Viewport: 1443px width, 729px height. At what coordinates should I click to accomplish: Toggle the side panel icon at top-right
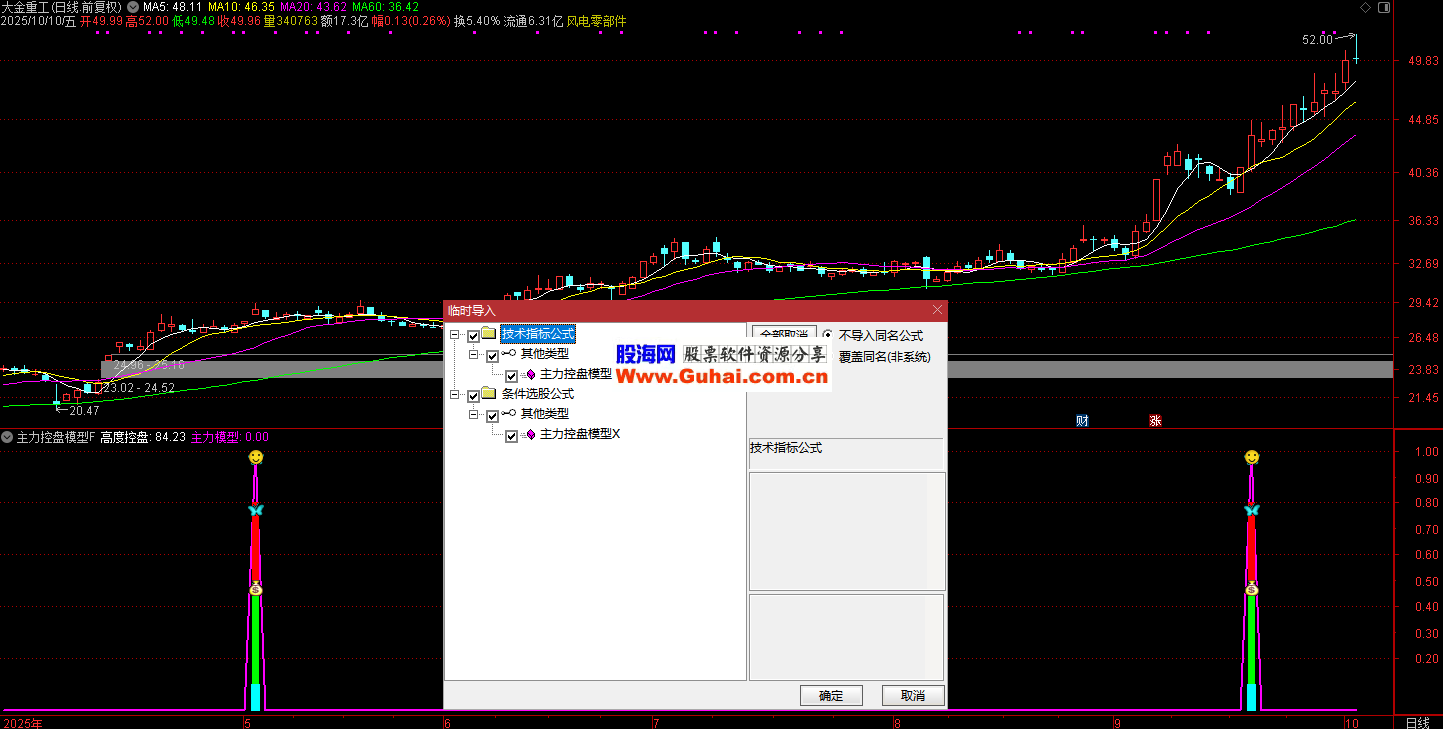[1383, 8]
